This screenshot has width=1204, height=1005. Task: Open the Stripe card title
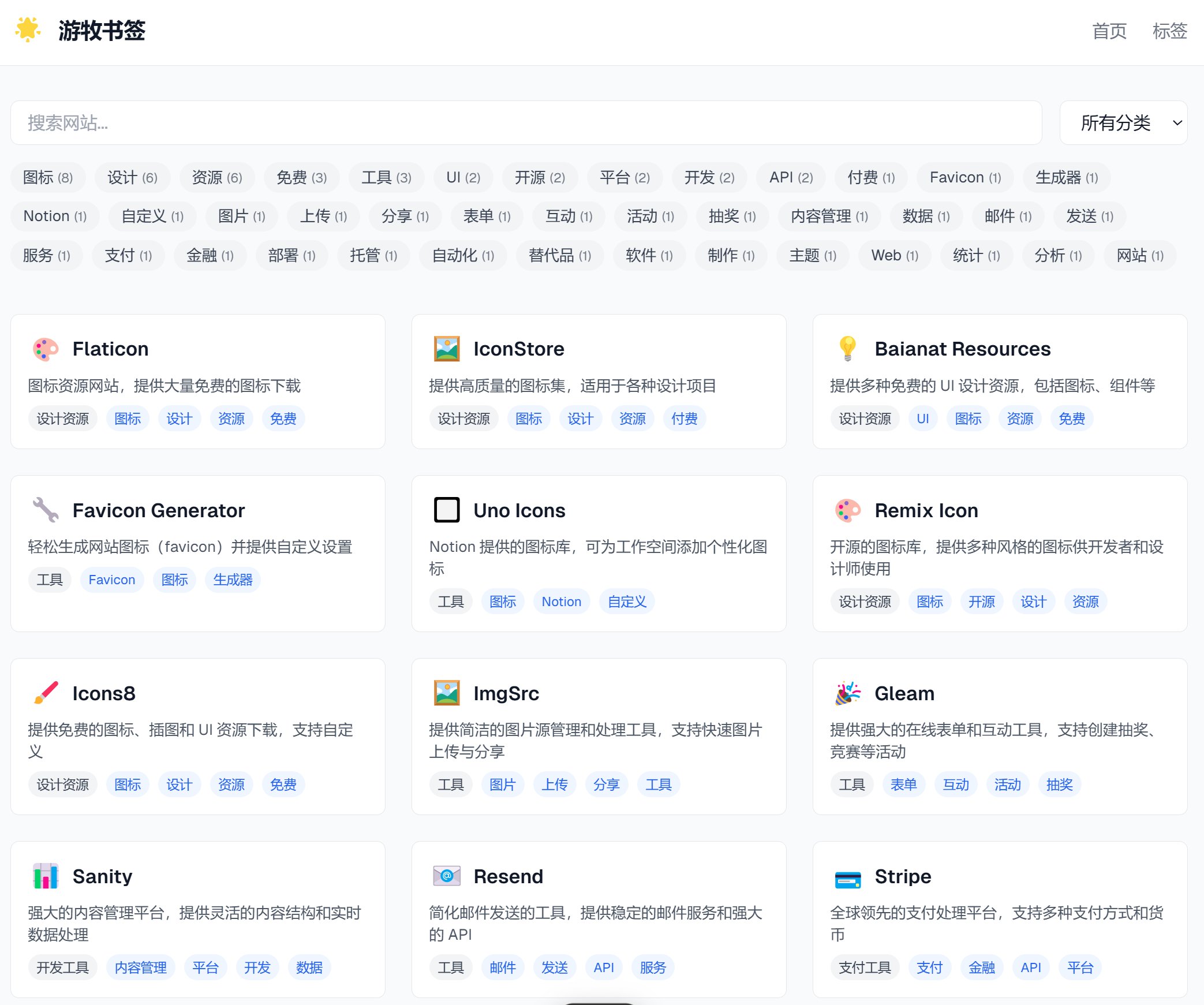click(903, 876)
